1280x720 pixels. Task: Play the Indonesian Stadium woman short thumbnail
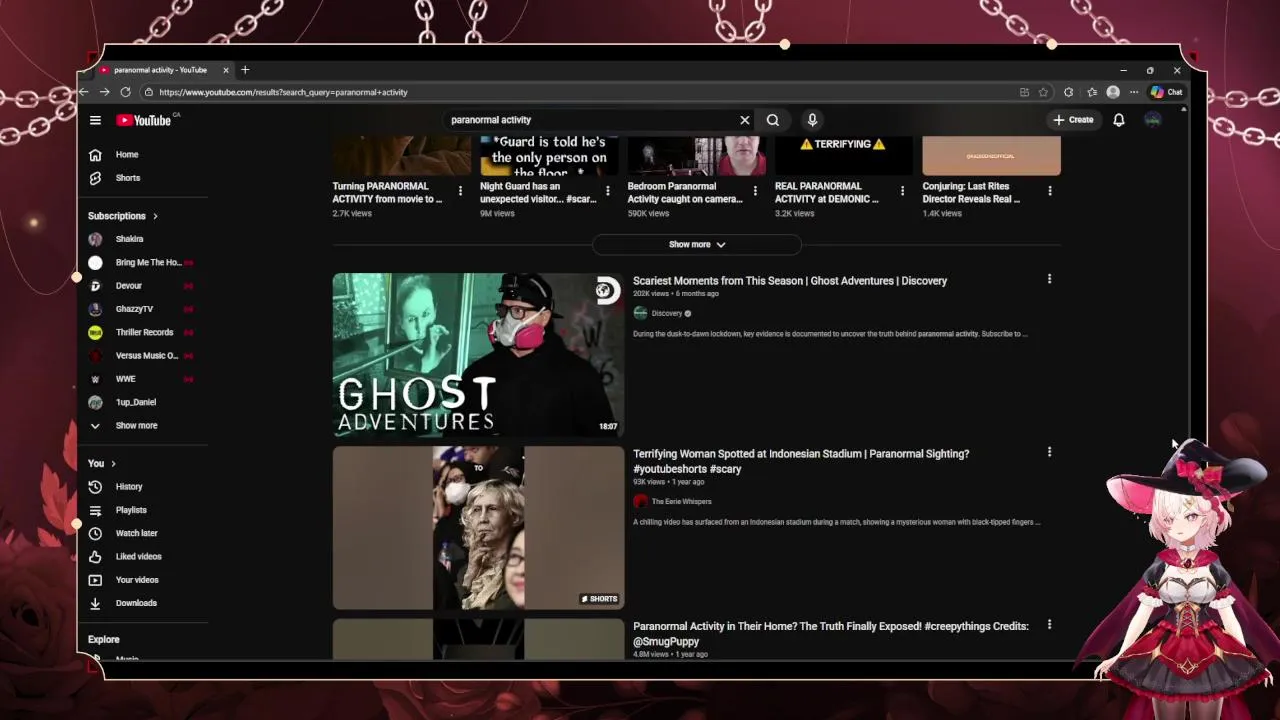click(x=478, y=528)
